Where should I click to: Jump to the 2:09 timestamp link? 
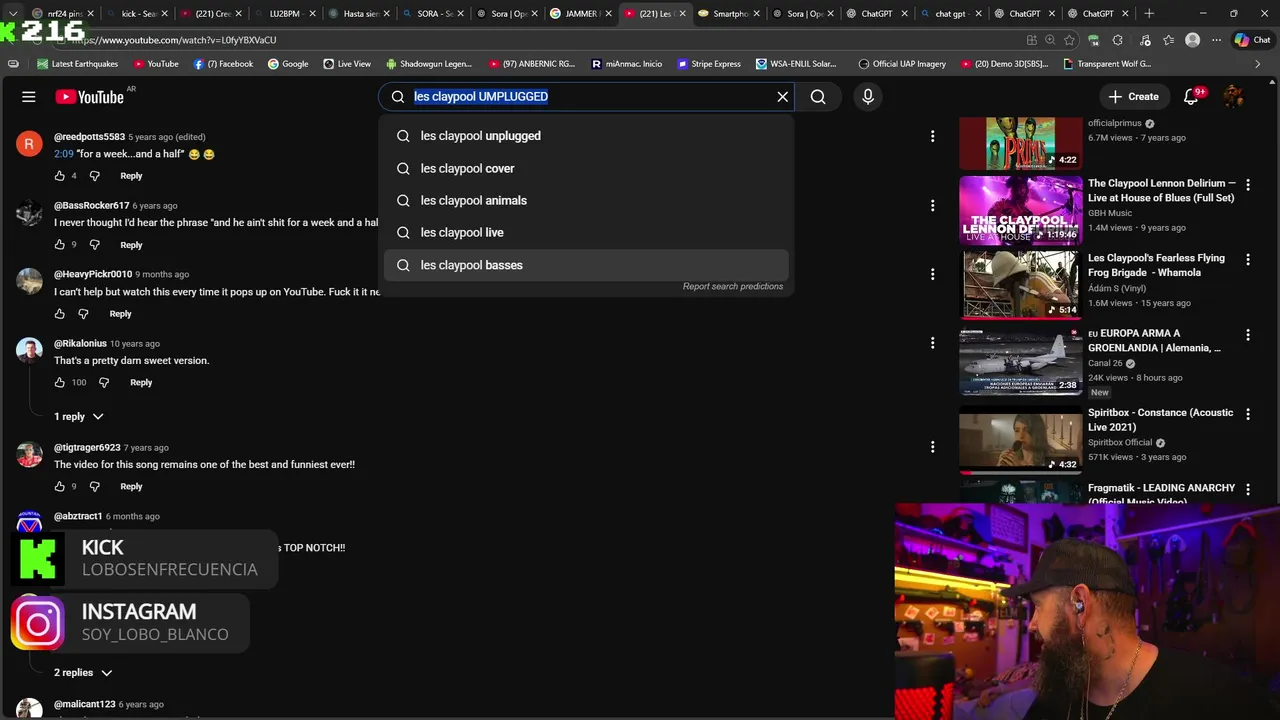click(64, 154)
